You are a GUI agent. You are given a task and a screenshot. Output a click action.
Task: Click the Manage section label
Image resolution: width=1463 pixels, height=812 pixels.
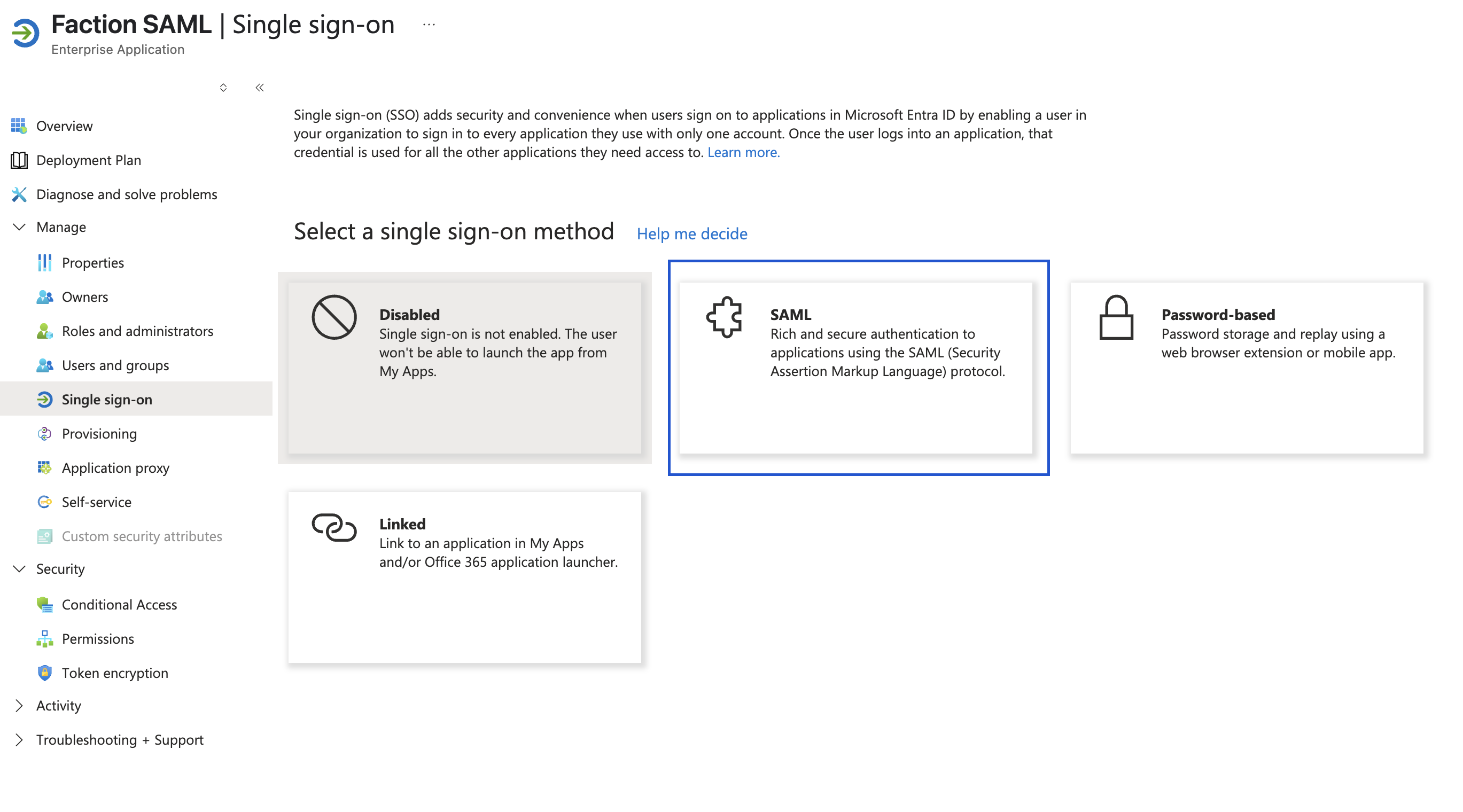click(61, 227)
